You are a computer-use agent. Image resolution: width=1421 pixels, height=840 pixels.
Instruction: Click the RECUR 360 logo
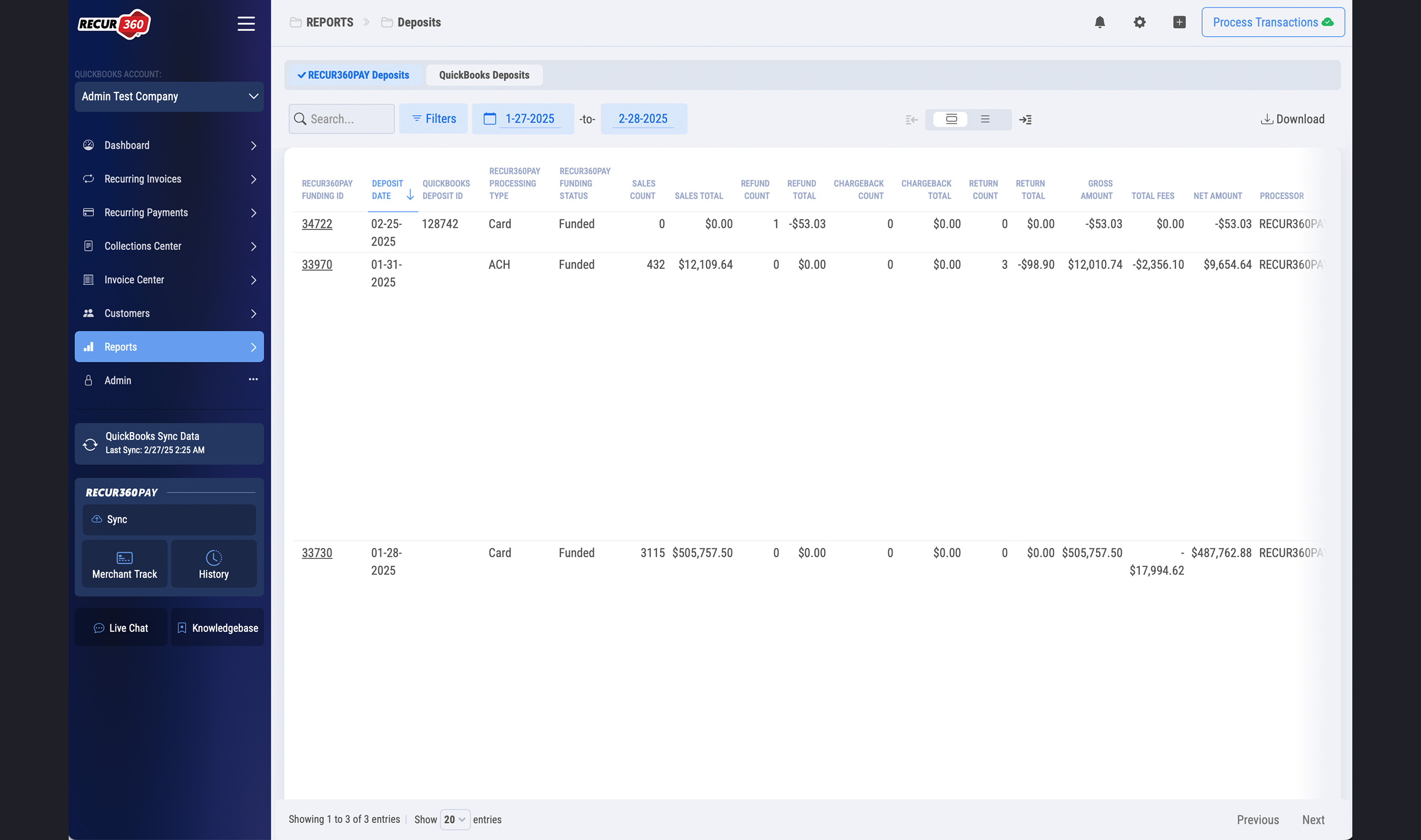pyautogui.click(x=114, y=24)
